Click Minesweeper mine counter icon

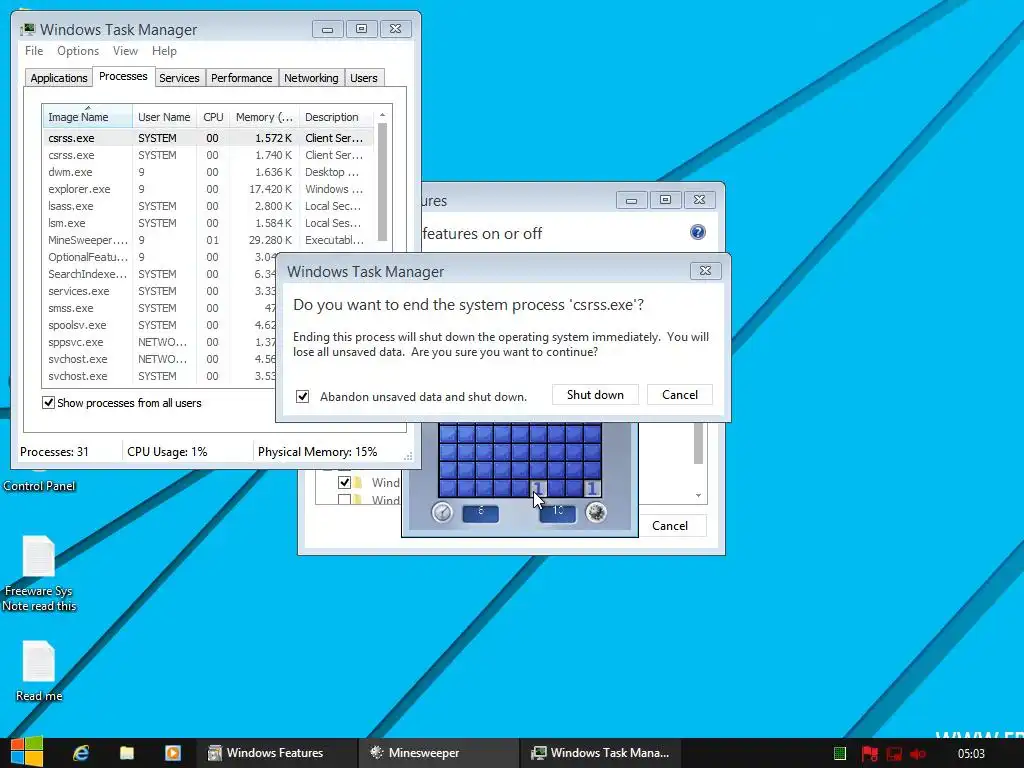[x=596, y=512]
